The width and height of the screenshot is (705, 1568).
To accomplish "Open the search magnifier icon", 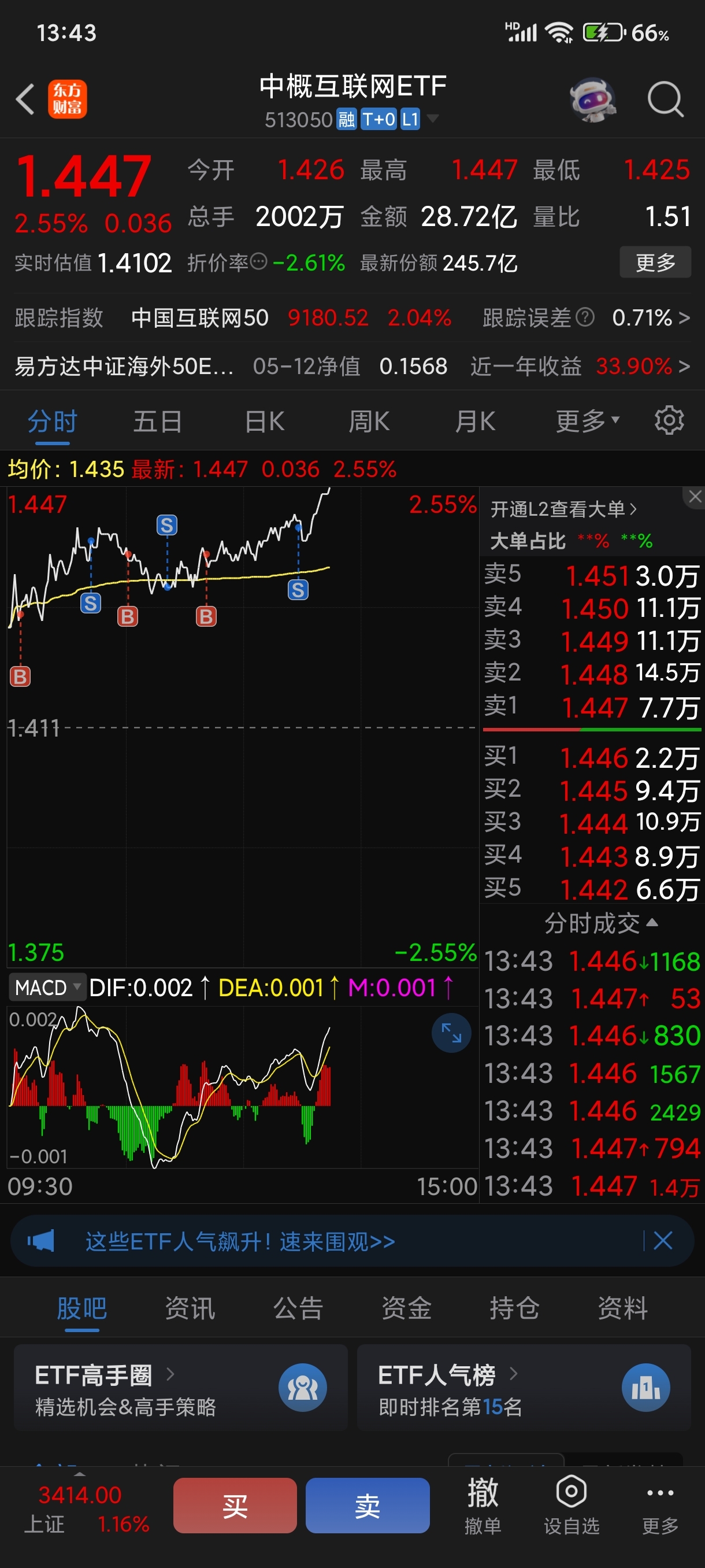I will click(666, 99).
